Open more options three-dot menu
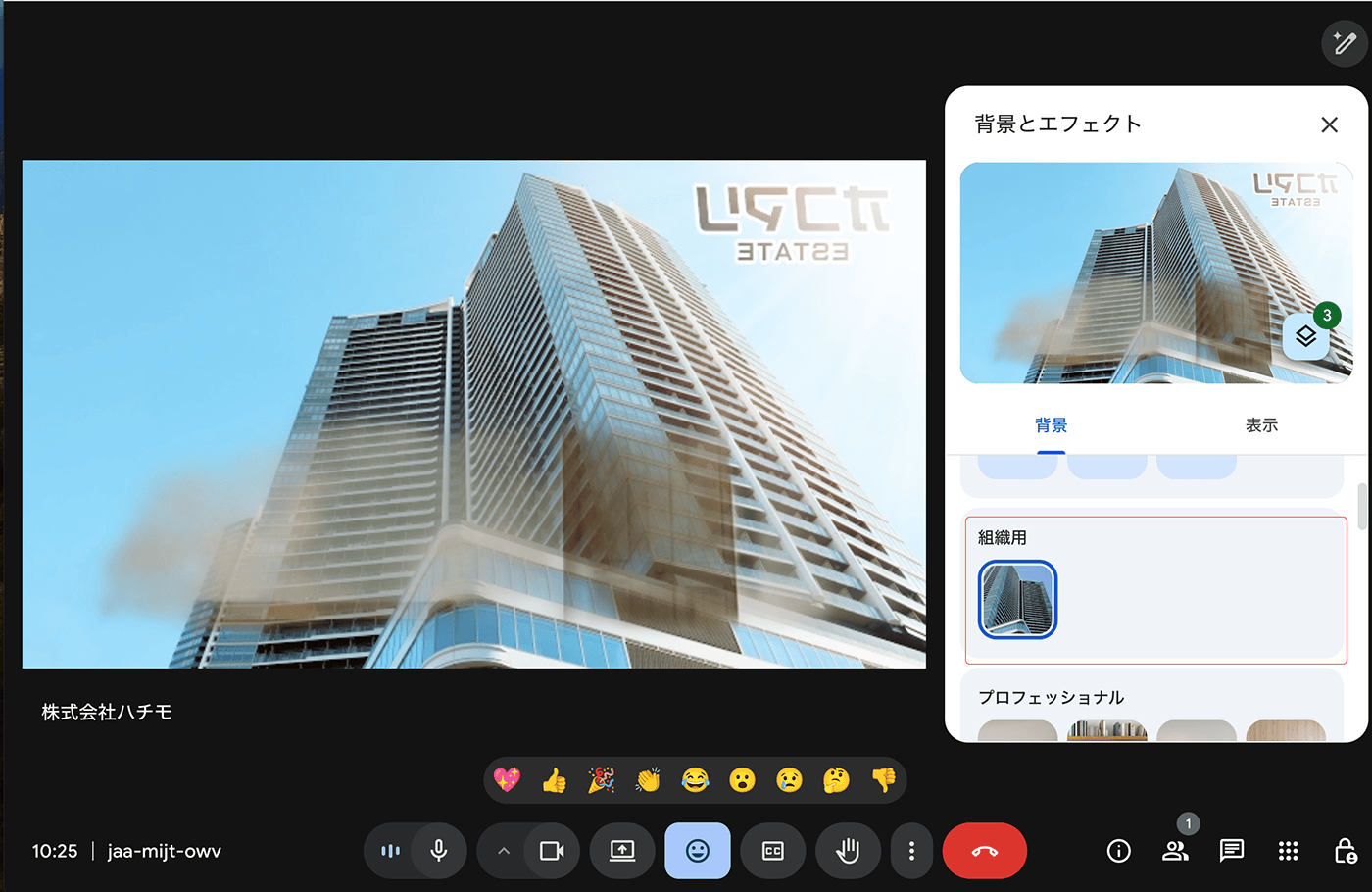The width and height of the screenshot is (1372, 892). (911, 851)
